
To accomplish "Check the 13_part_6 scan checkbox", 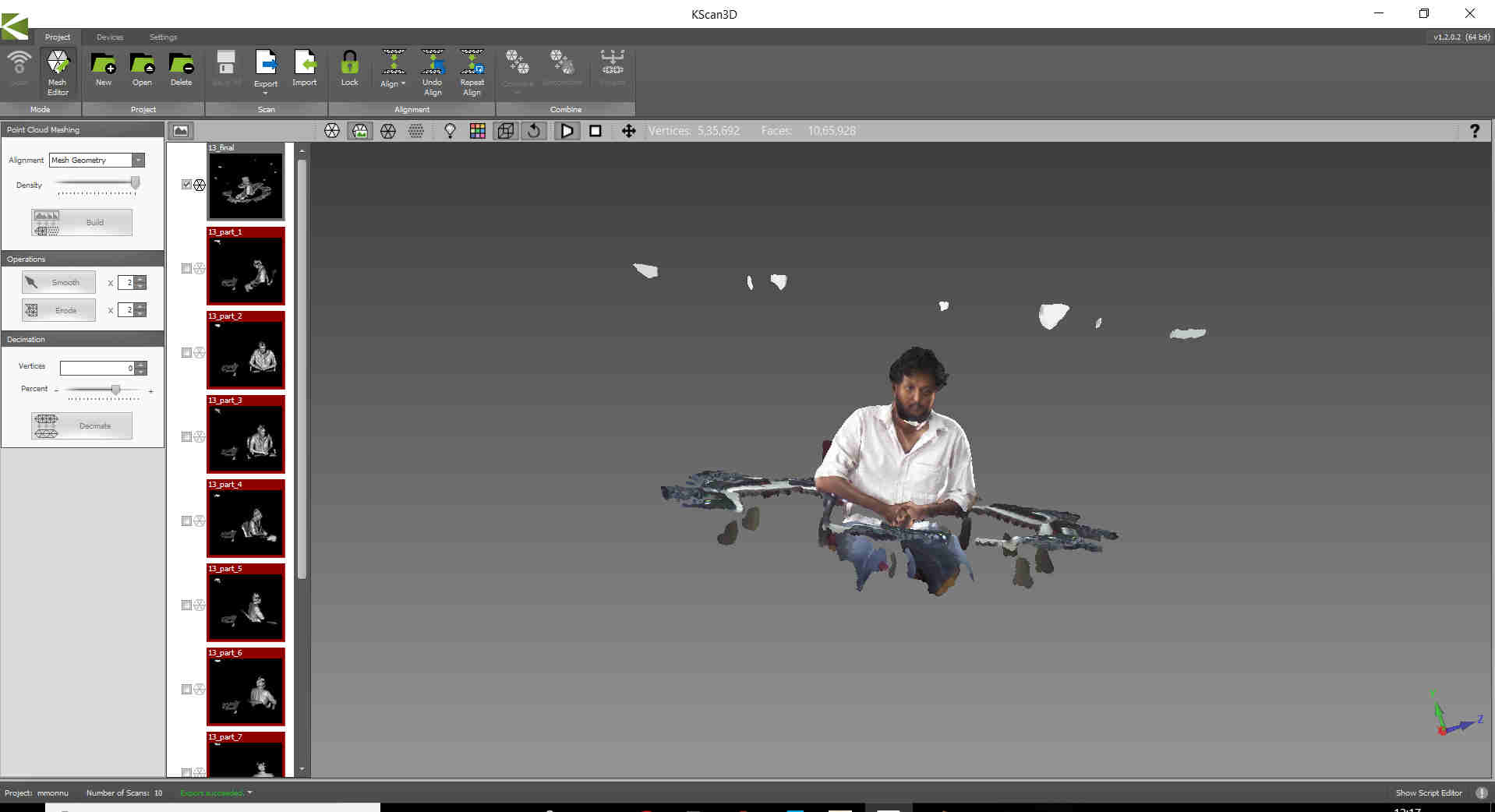I will 186,690.
